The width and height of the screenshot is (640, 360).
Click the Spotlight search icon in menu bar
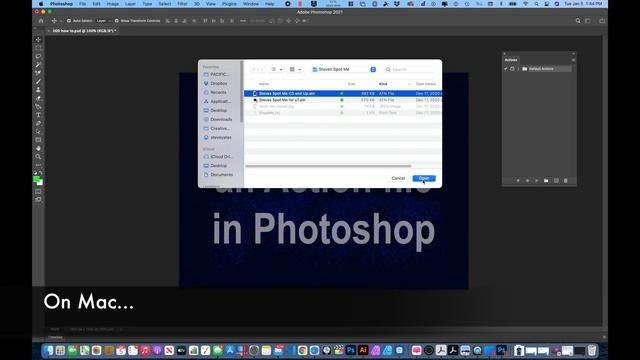pyautogui.click(x=536, y=4)
